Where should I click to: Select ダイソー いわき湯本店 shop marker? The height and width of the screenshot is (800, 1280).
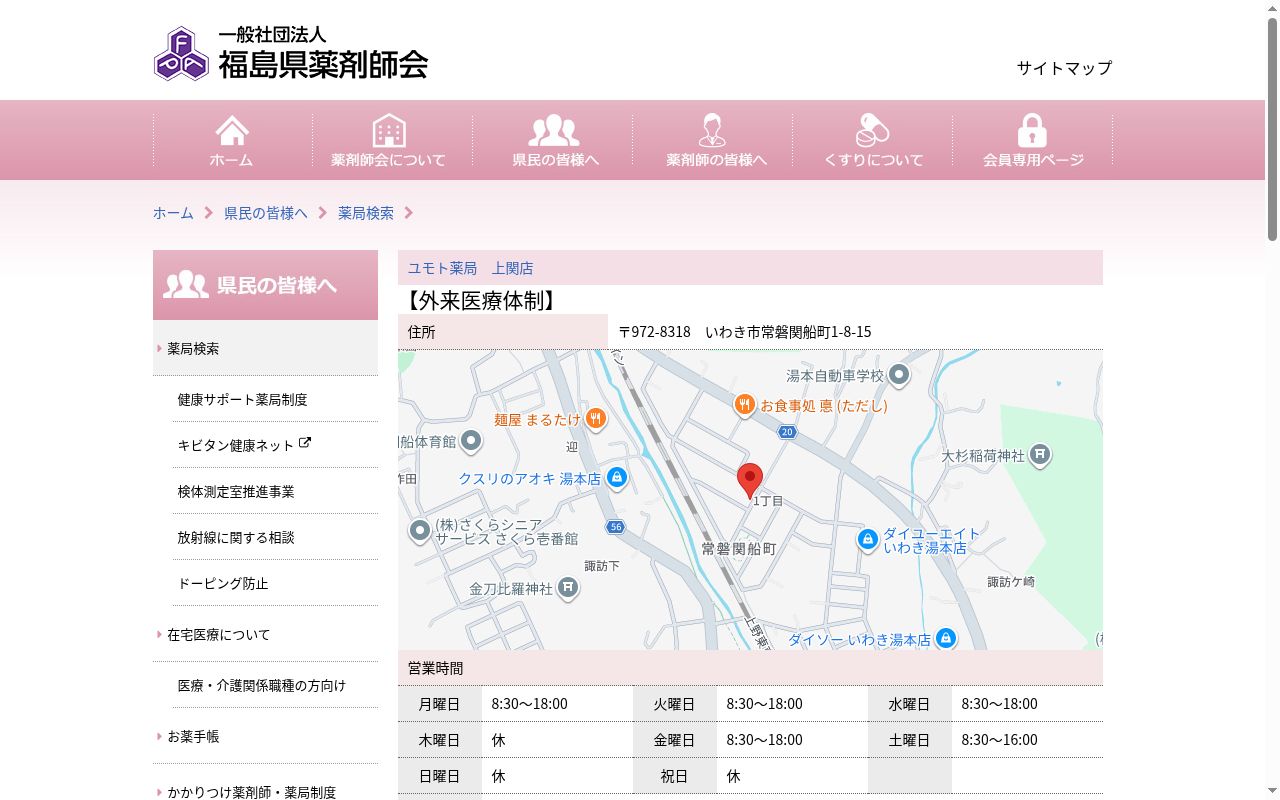click(x=946, y=638)
